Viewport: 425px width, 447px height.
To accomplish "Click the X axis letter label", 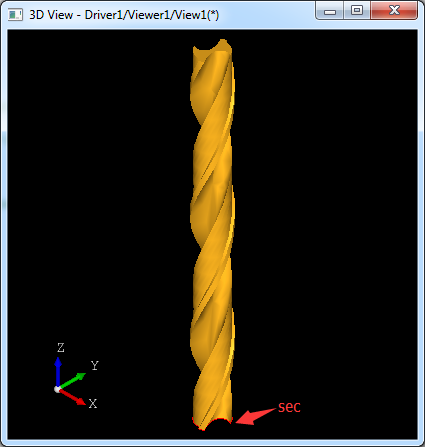I will click(x=93, y=404).
